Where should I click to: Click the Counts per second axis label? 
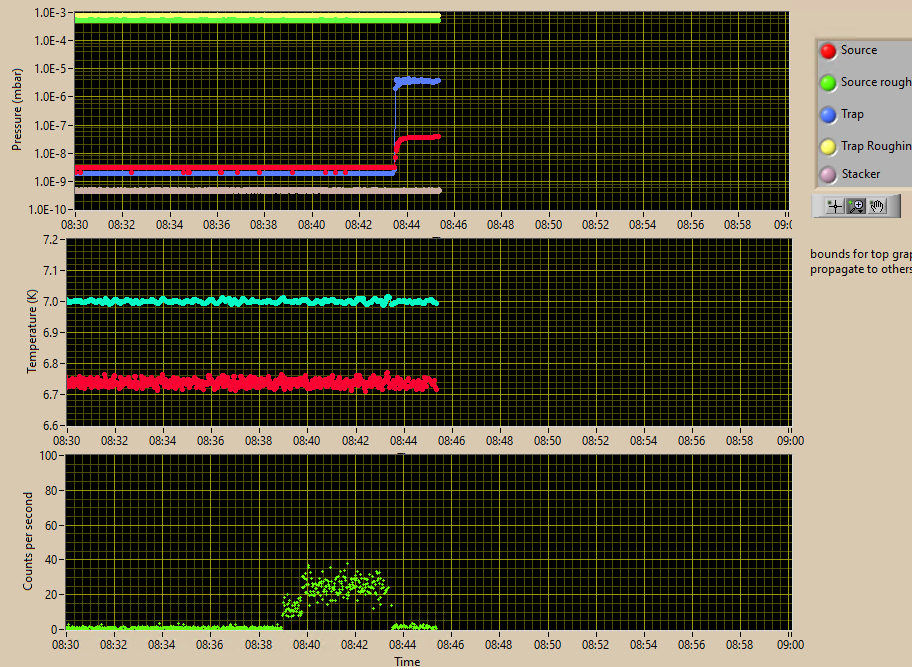(28, 541)
